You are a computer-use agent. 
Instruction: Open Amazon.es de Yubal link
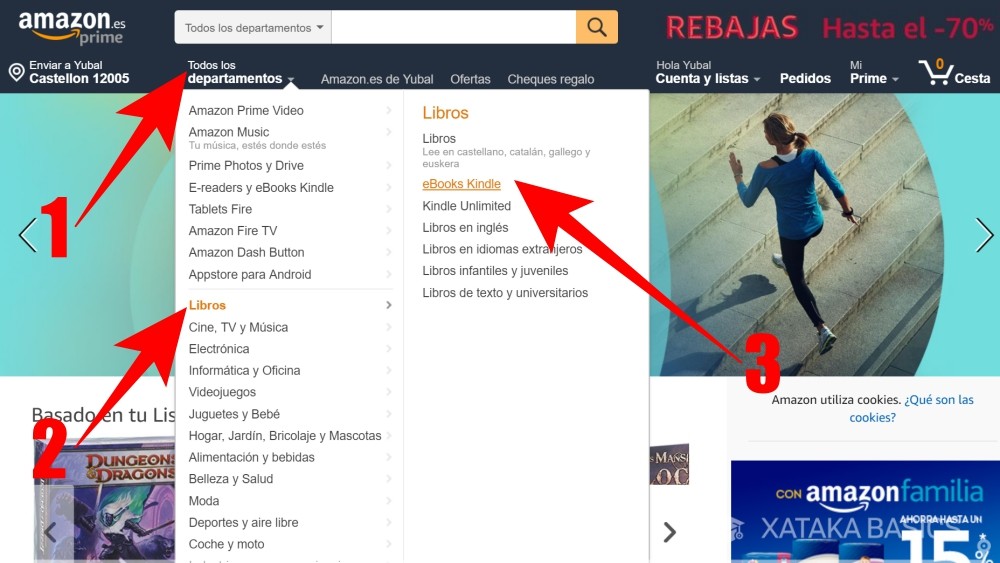click(377, 79)
